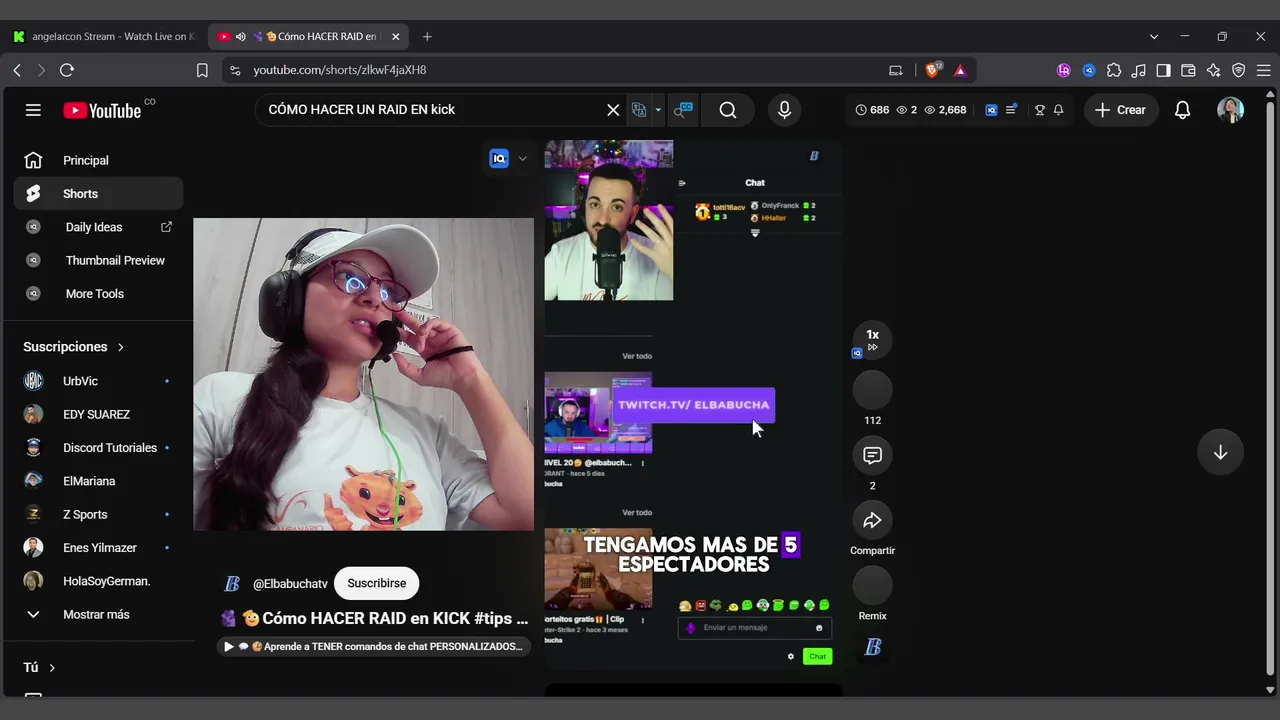Image resolution: width=1280 pixels, height=720 pixels.
Task: Click the vidIQ badge above the Short
Action: click(499, 158)
